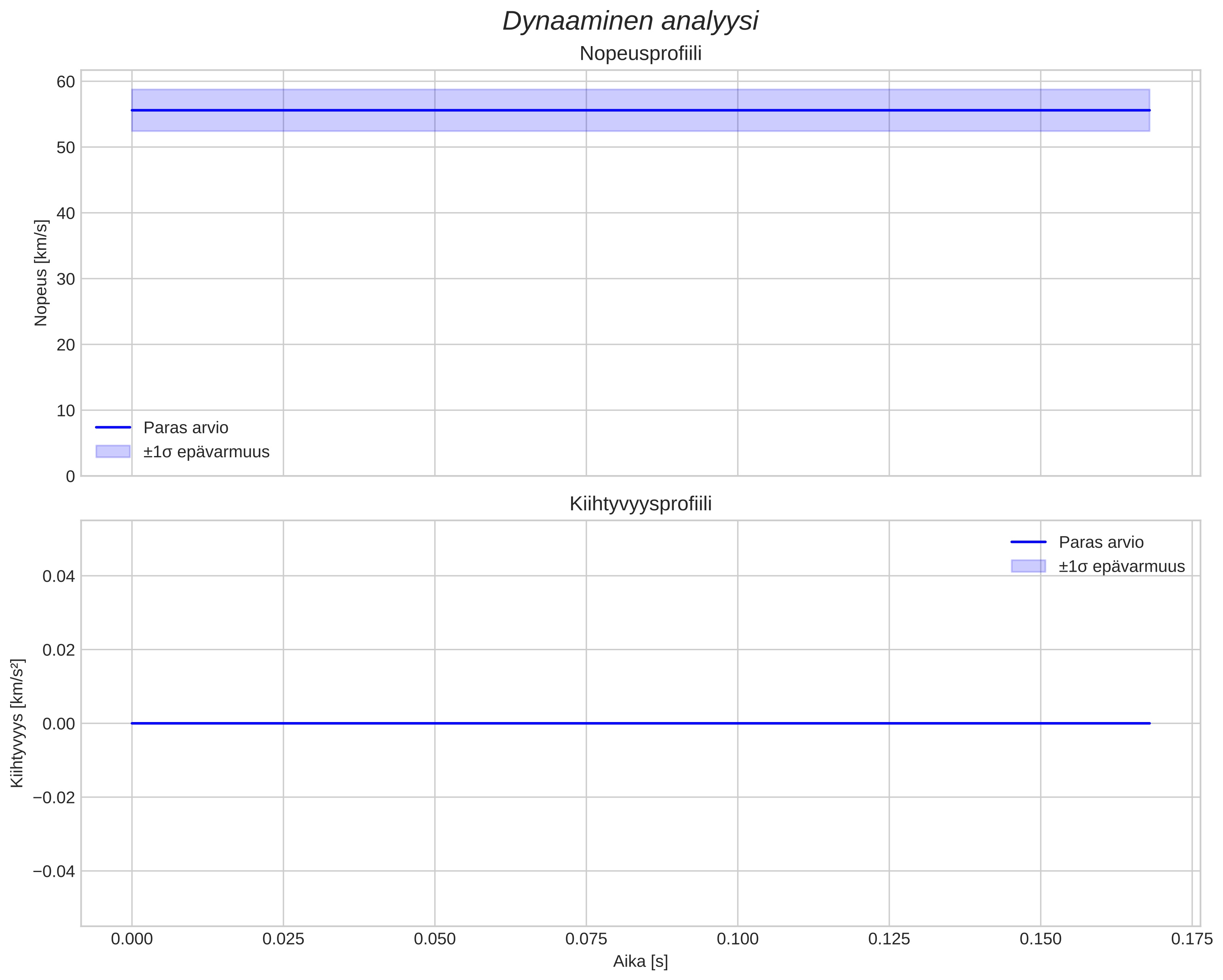Viewport: 1223px width, 980px height.
Task: Click the 'Kiihtyvyysprofiili' subplot title
Action: (641, 504)
